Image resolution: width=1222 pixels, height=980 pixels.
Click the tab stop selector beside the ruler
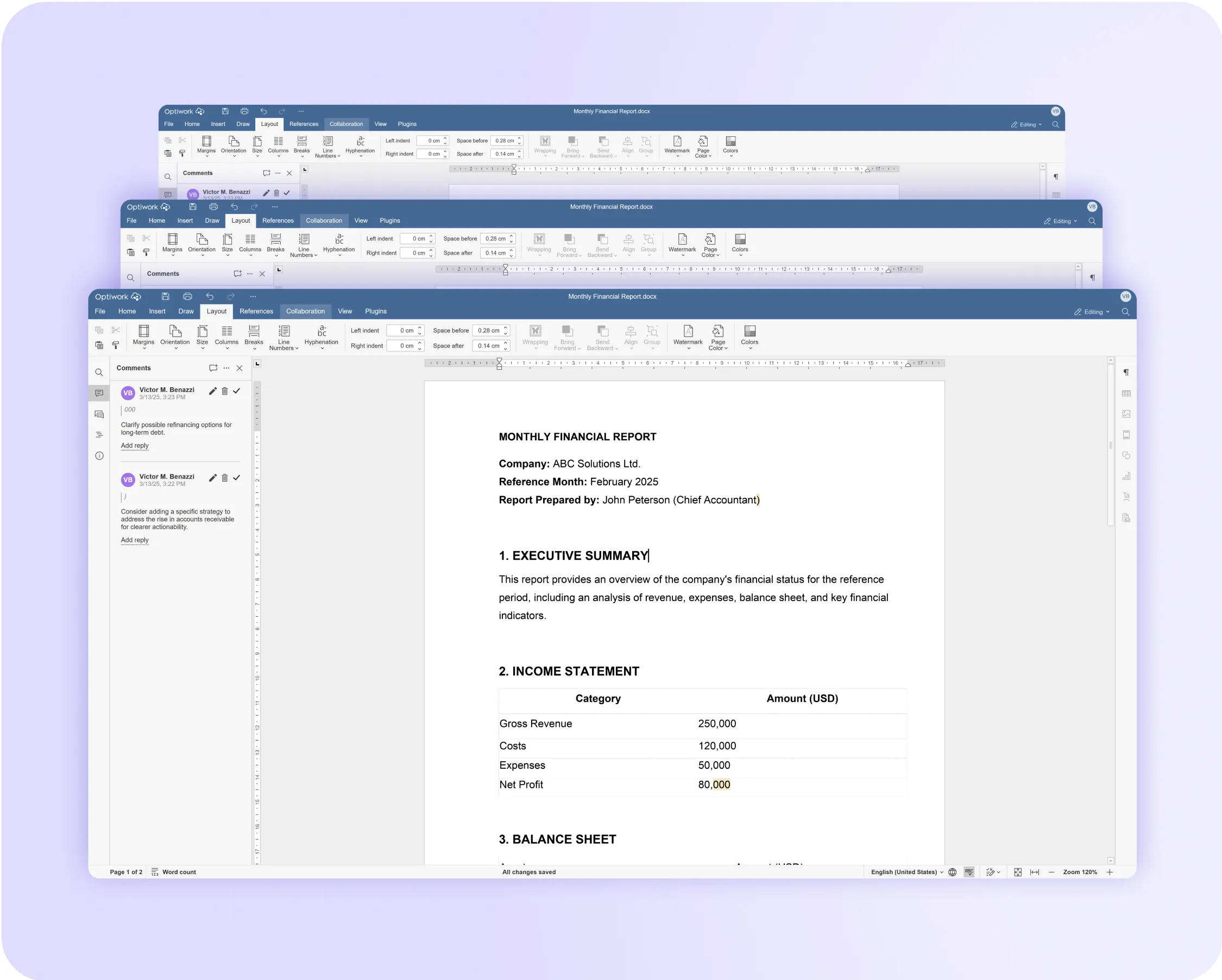click(x=257, y=364)
